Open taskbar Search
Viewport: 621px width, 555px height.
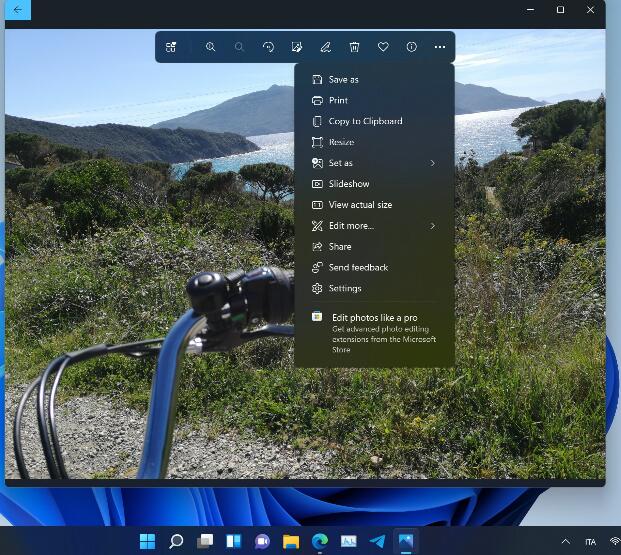click(176, 542)
